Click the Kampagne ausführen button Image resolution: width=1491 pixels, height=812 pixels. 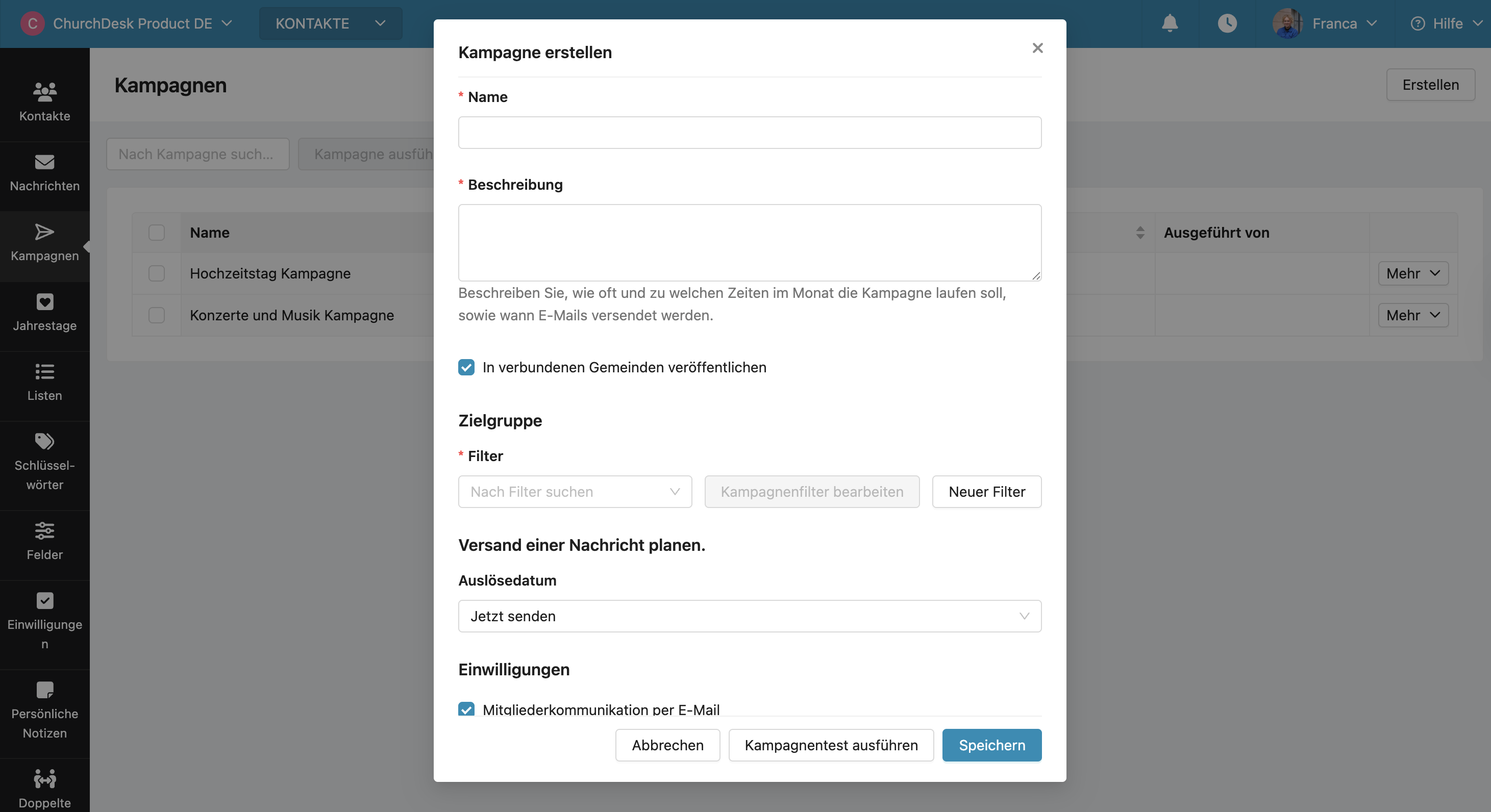point(366,154)
